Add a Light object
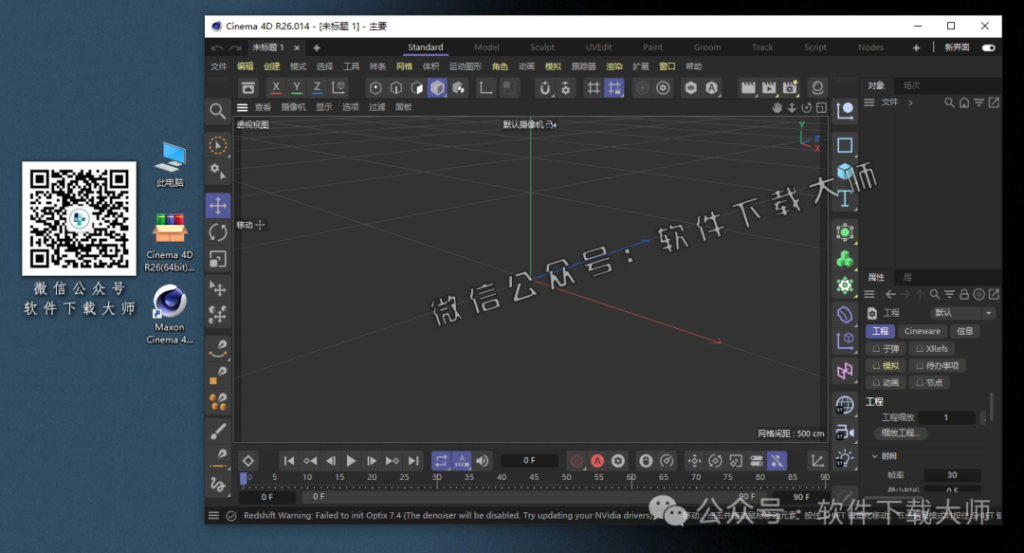The width and height of the screenshot is (1024, 553). point(845,458)
